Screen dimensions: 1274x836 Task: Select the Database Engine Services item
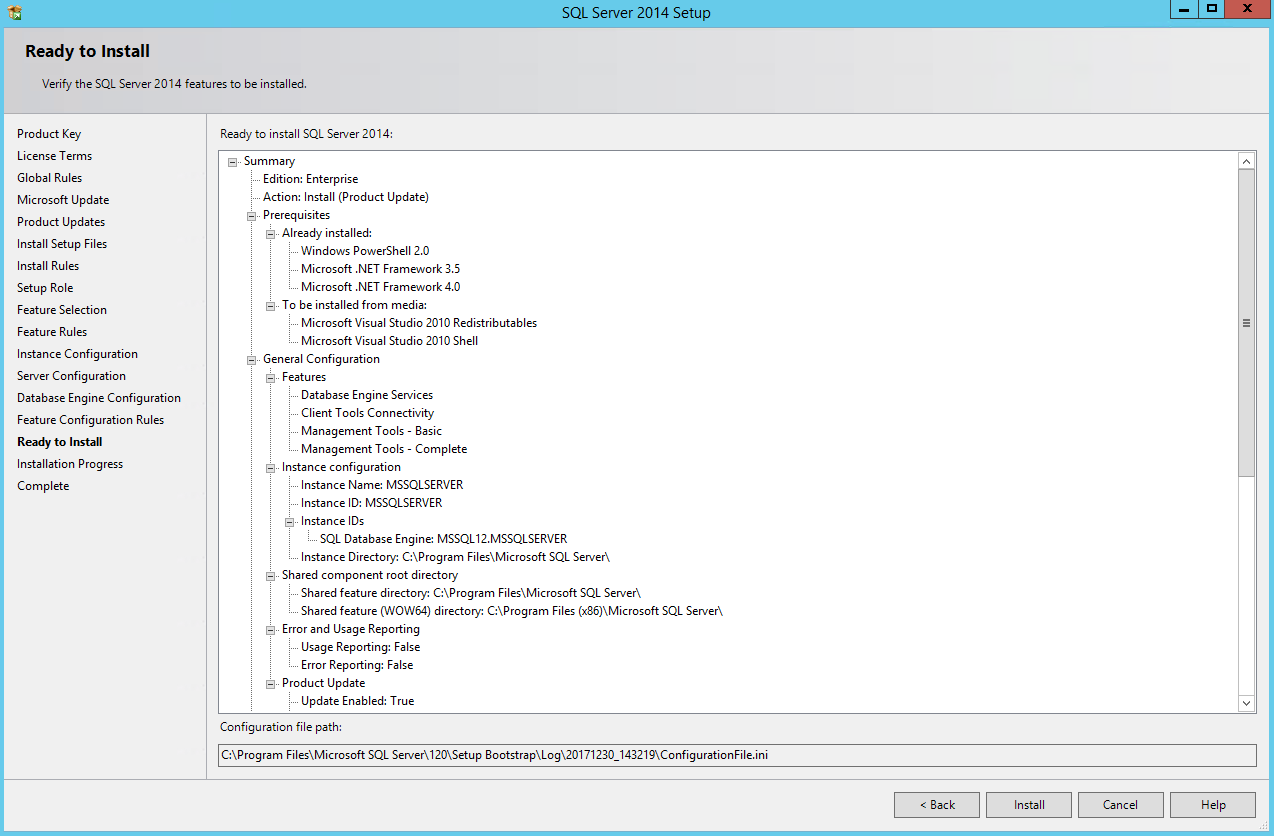(x=367, y=395)
